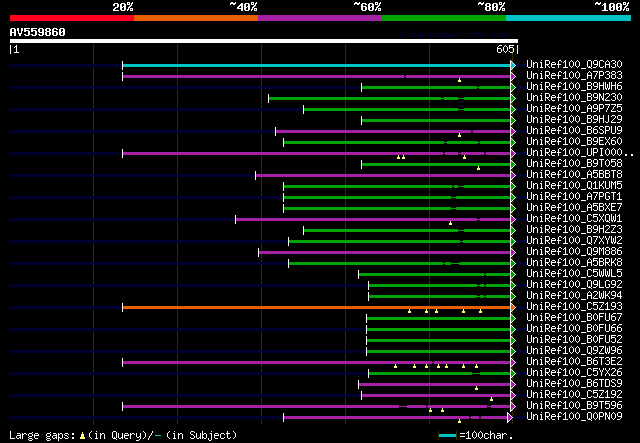Screen dimensions: 640x443
Task: Open the UniRef100_Q9CA30 hit label
Action: click(574, 65)
